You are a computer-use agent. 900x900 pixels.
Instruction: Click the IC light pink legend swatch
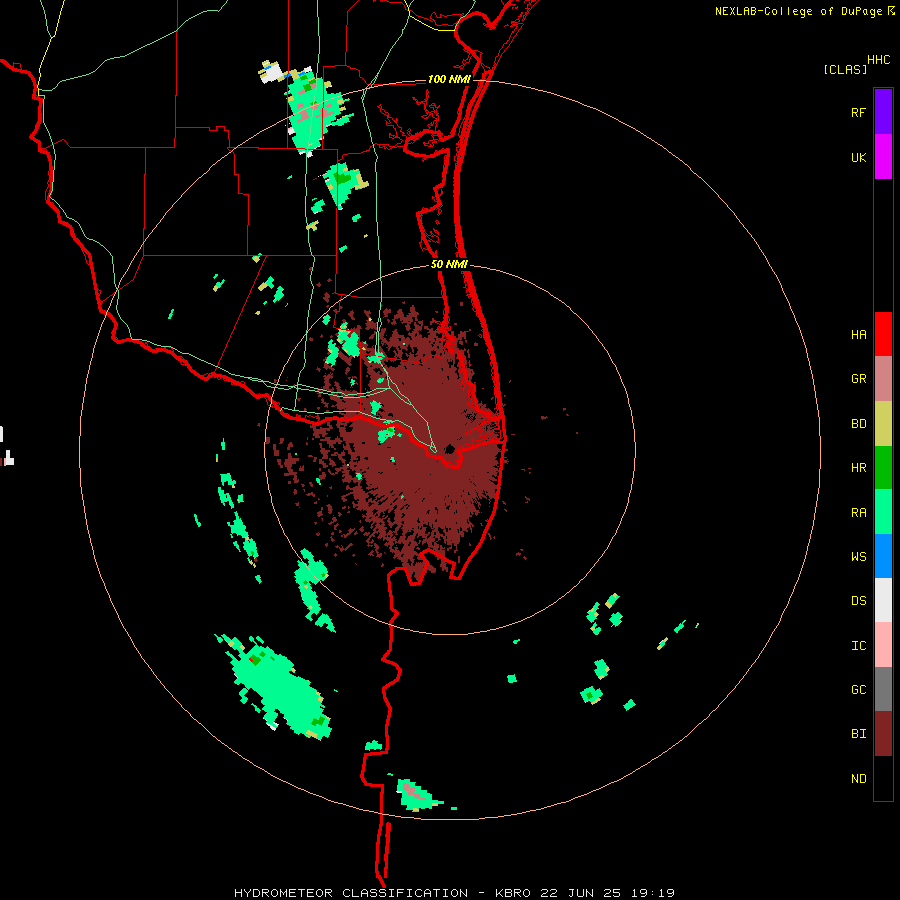[883, 645]
